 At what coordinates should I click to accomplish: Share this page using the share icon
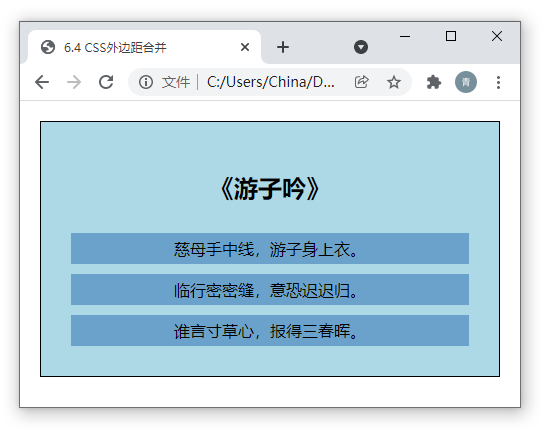click(x=361, y=82)
